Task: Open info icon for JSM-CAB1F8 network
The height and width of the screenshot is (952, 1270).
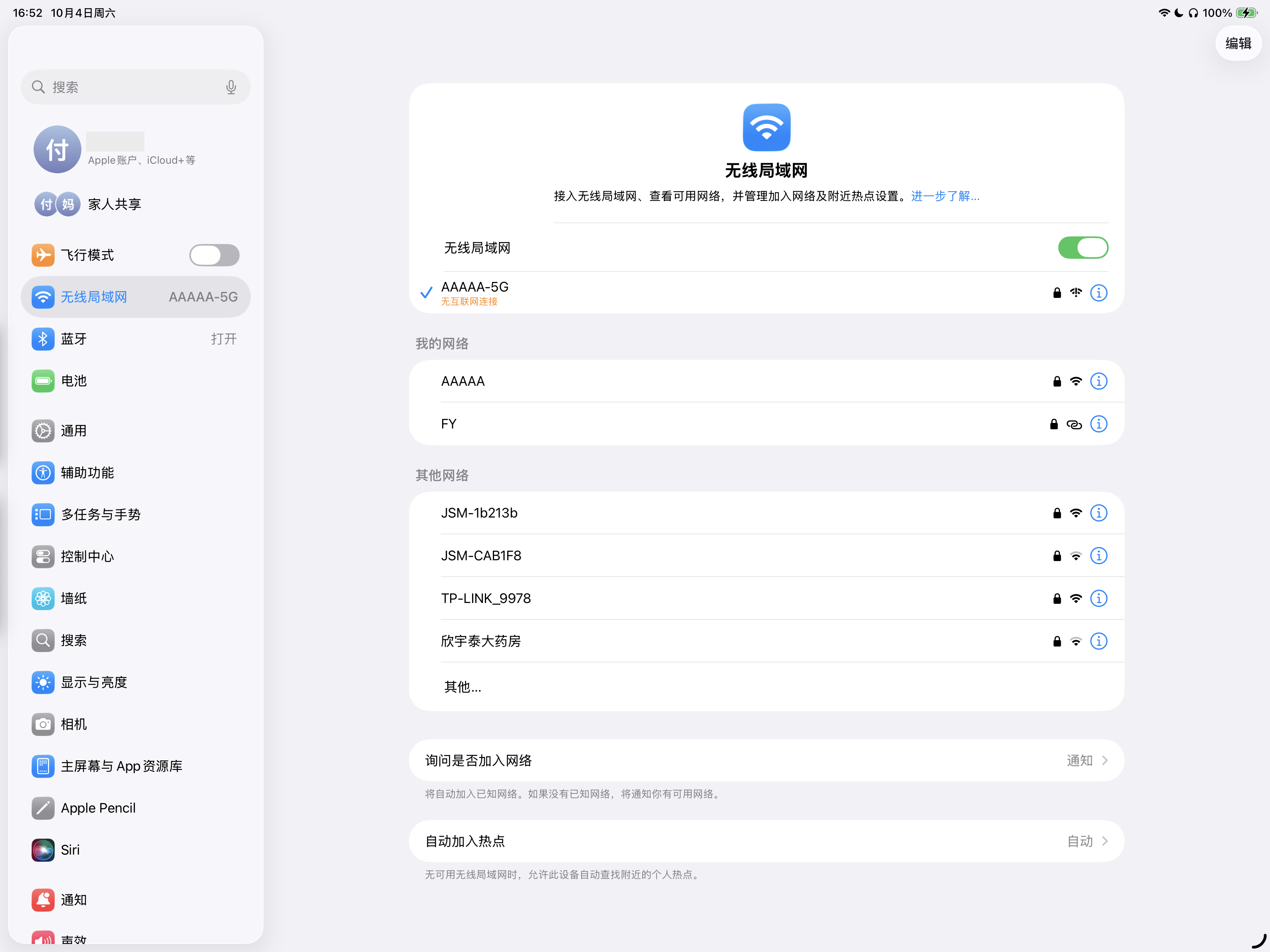Action: tap(1098, 556)
